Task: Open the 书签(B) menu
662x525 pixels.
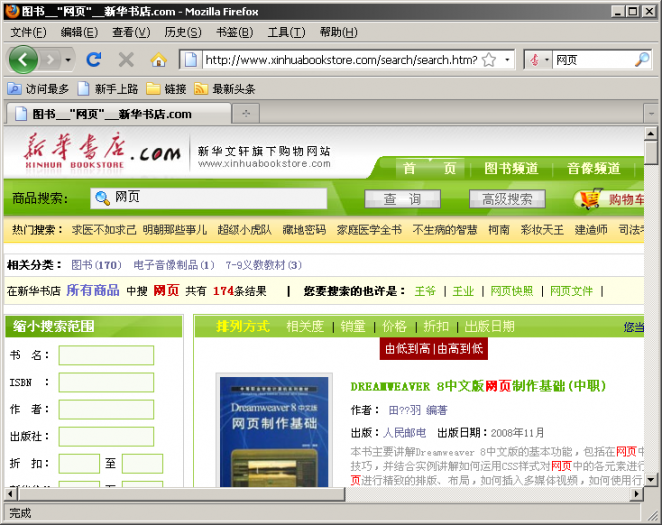Action: click(235, 32)
